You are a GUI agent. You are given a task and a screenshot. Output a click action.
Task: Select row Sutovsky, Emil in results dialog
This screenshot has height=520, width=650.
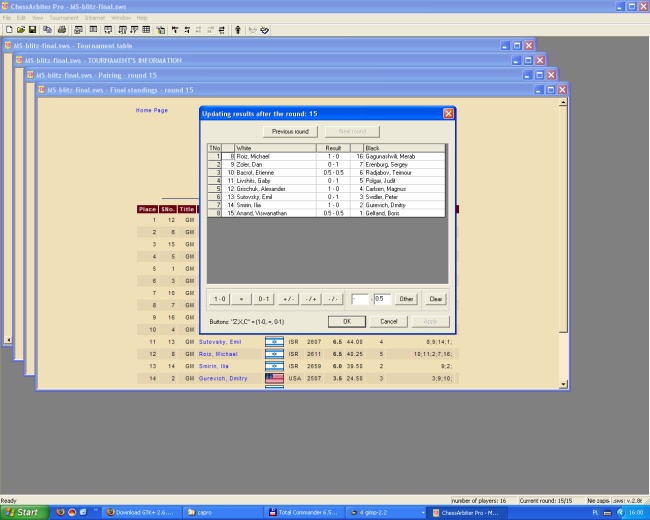326,197
